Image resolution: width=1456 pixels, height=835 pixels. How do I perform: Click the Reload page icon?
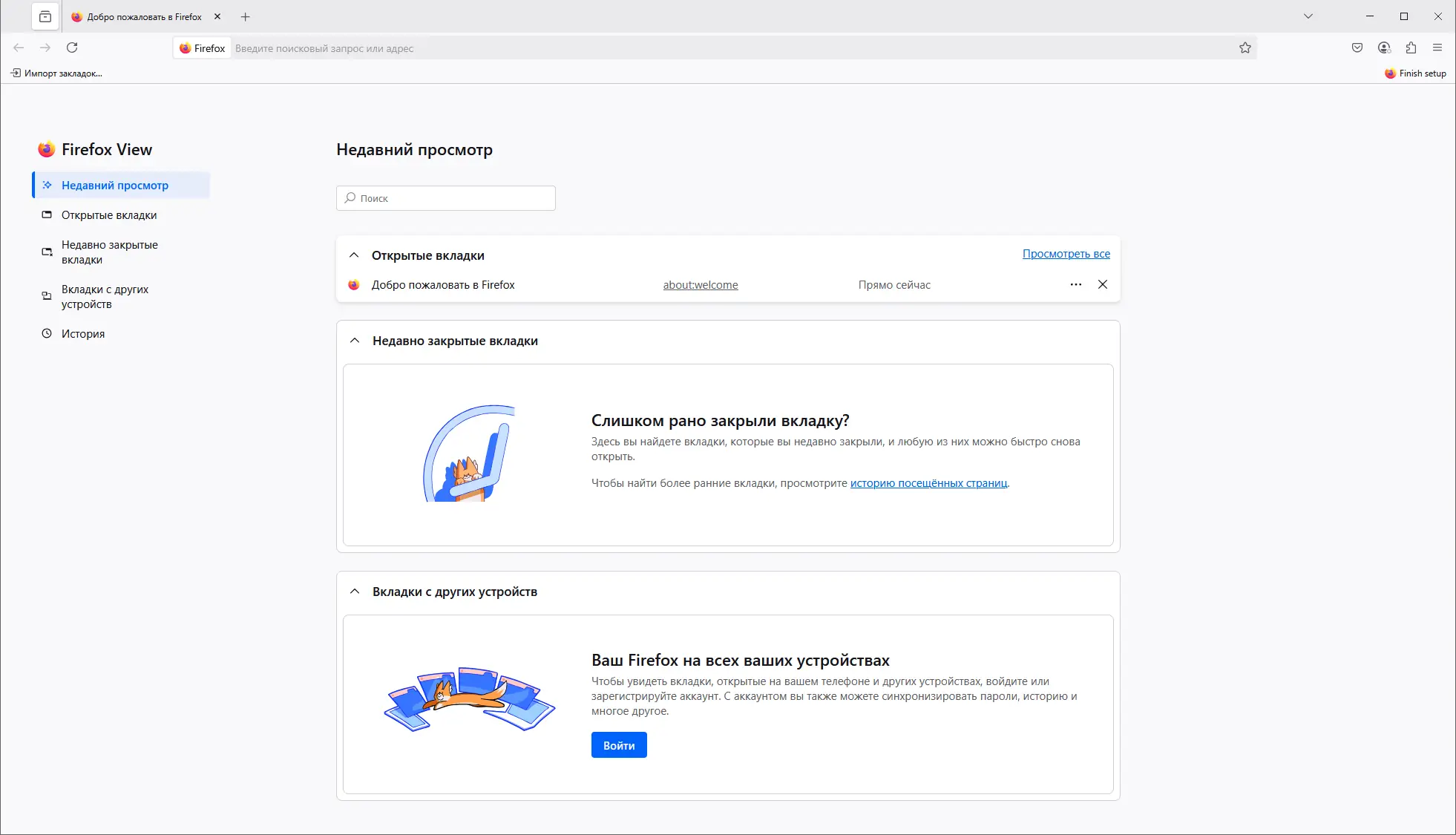click(x=72, y=48)
